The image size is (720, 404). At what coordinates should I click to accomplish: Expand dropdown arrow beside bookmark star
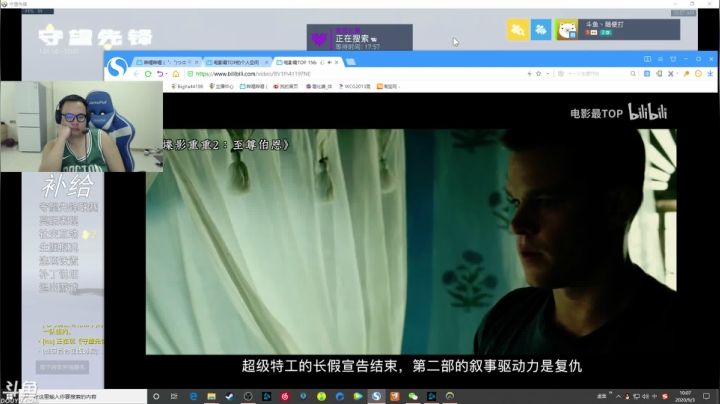click(548, 74)
